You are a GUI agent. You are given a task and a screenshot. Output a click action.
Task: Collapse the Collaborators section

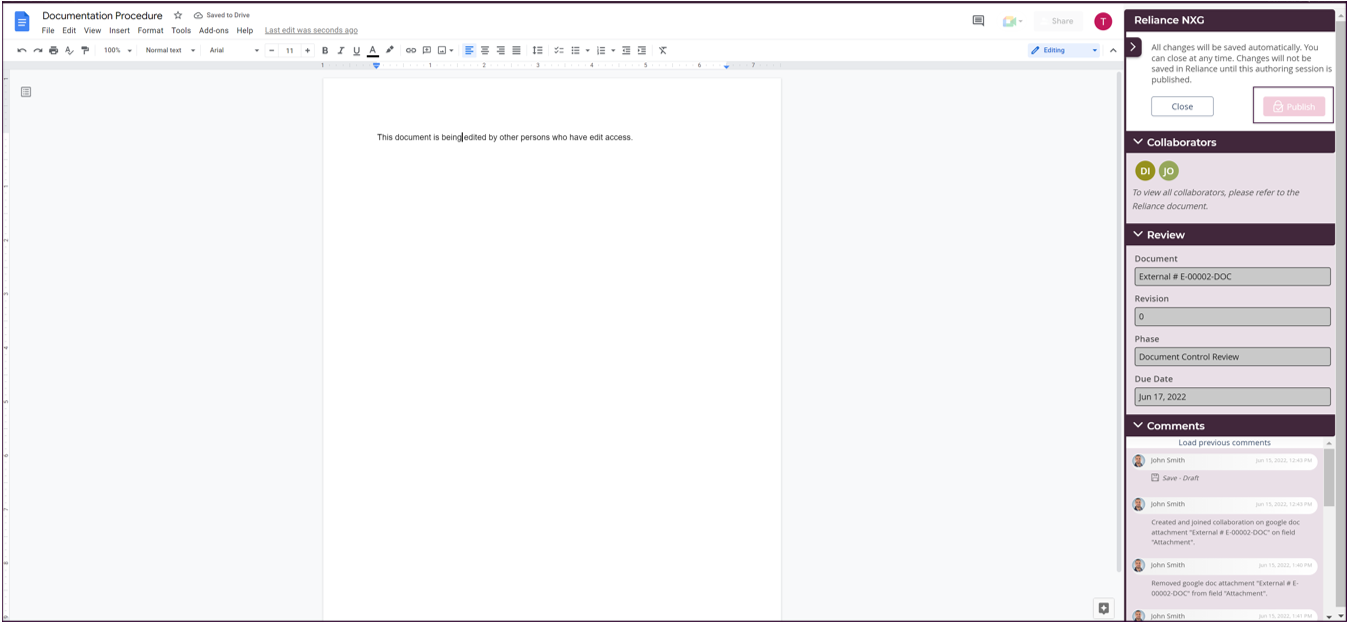coord(1138,142)
